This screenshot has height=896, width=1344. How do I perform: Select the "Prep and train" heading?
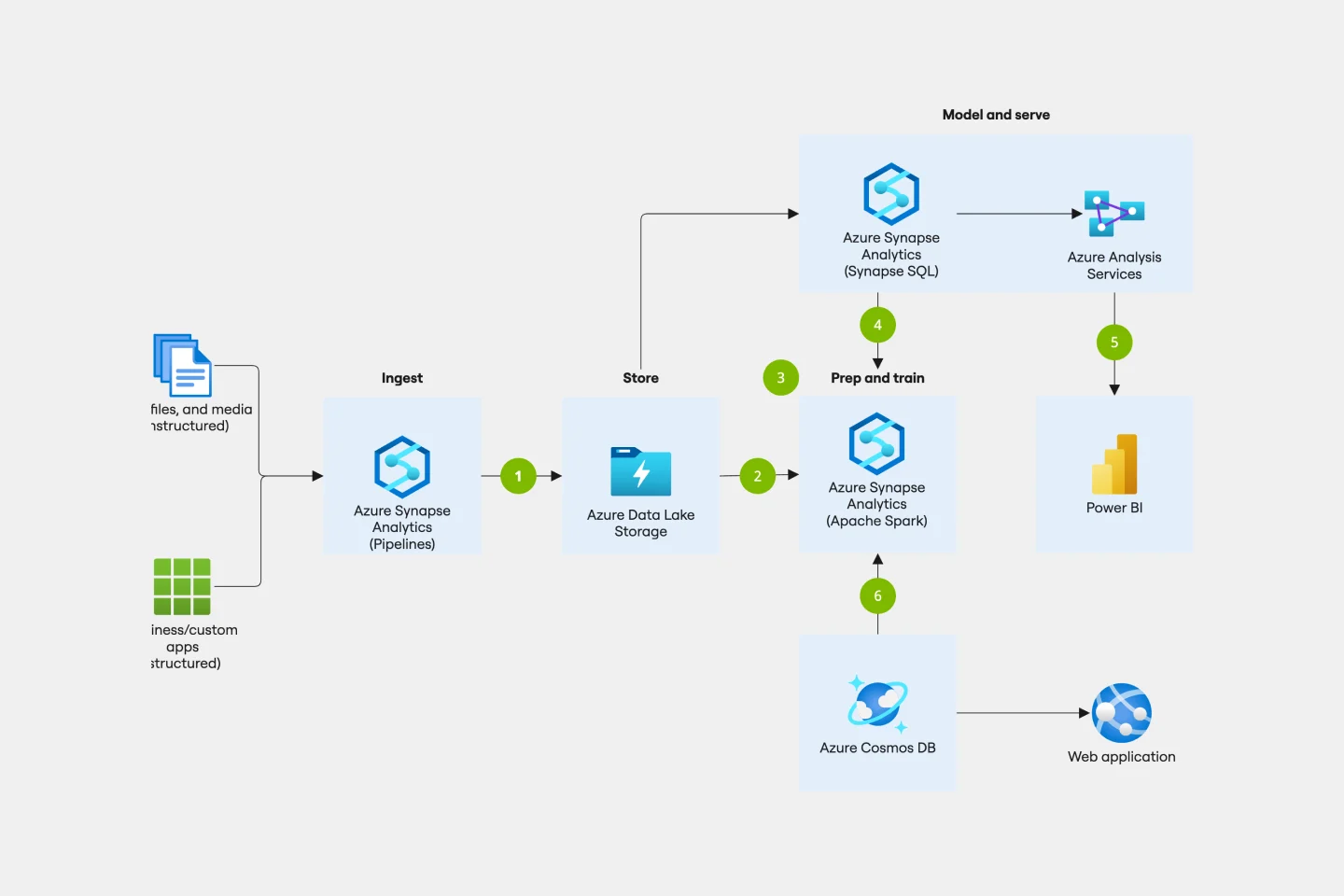click(877, 378)
